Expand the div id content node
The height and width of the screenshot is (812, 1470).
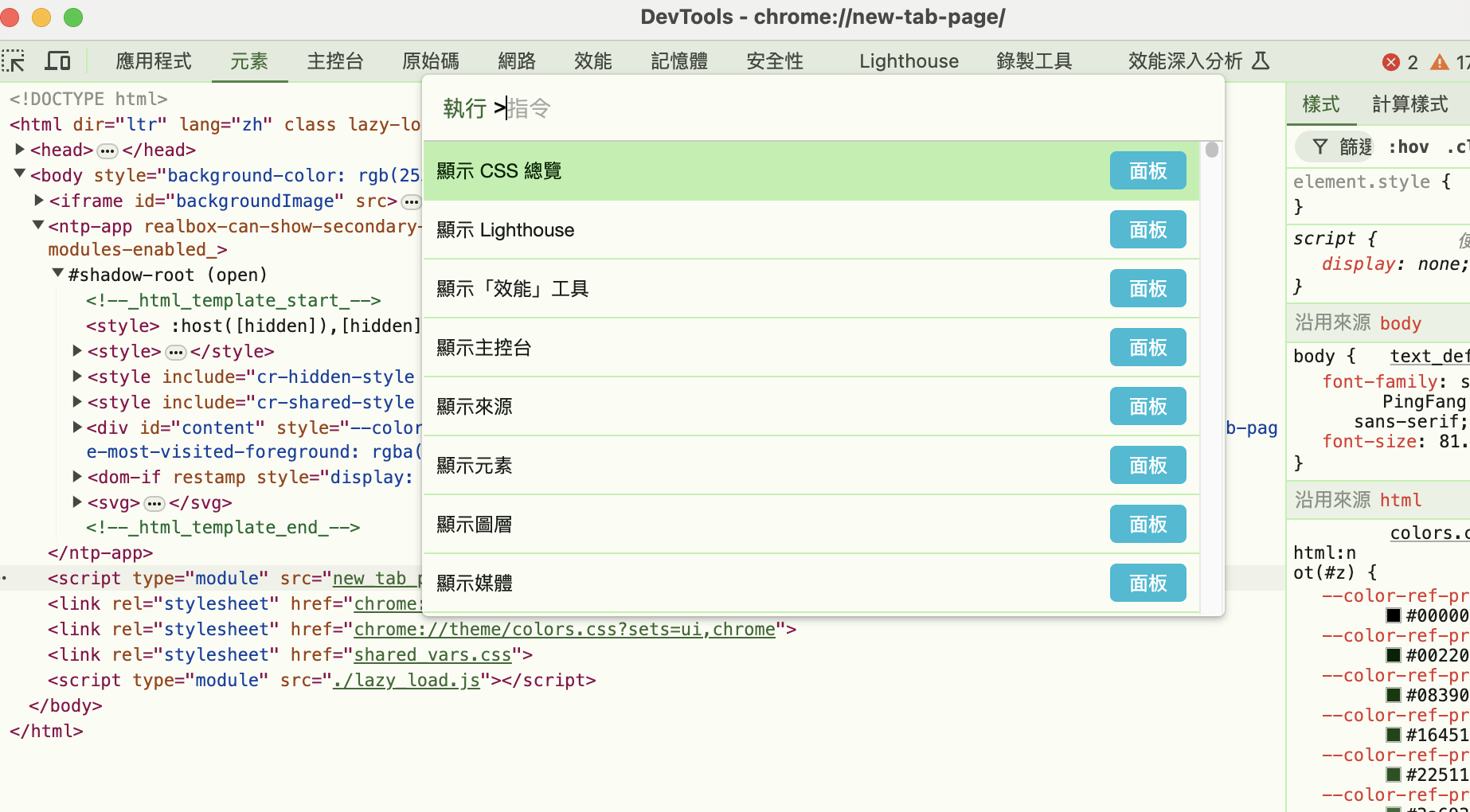click(77, 427)
